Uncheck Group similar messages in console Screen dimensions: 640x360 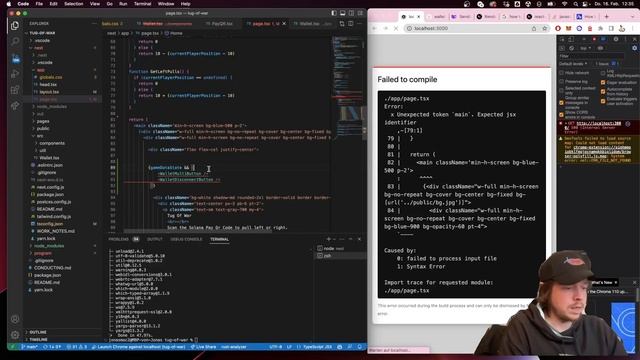pos(562,103)
